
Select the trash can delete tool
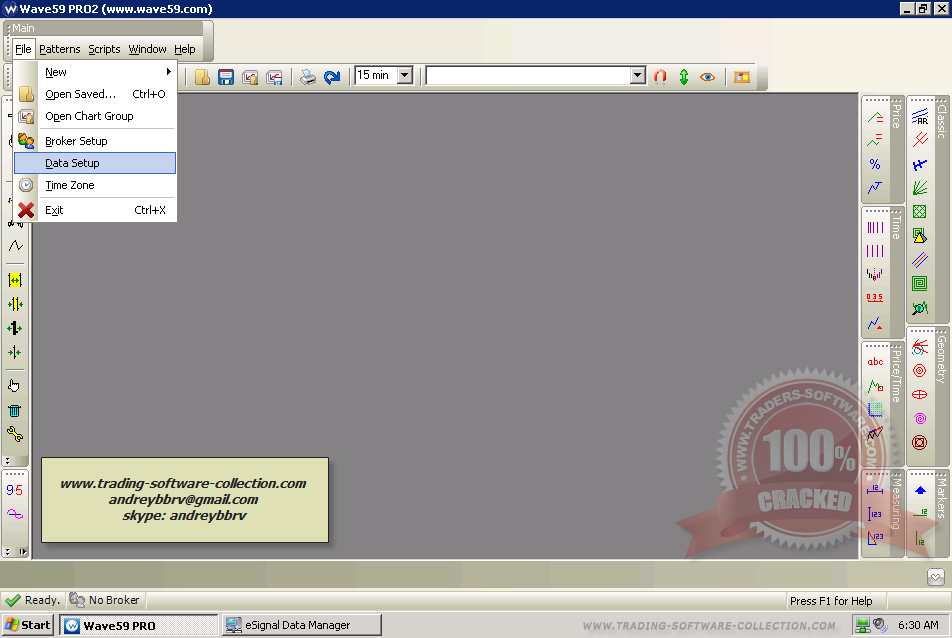coord(15,409)
